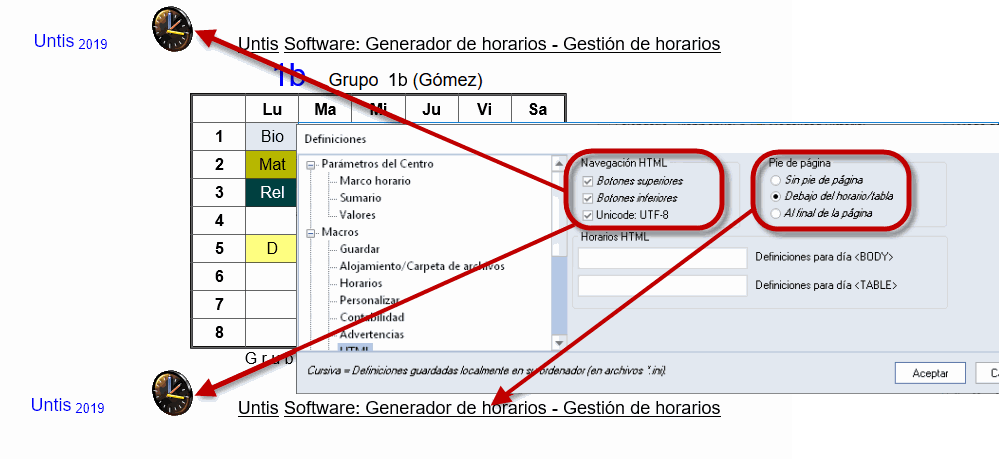Click the Bio lesson cell on Monday
Screen dimensions: 999x459
pos(272,136)
